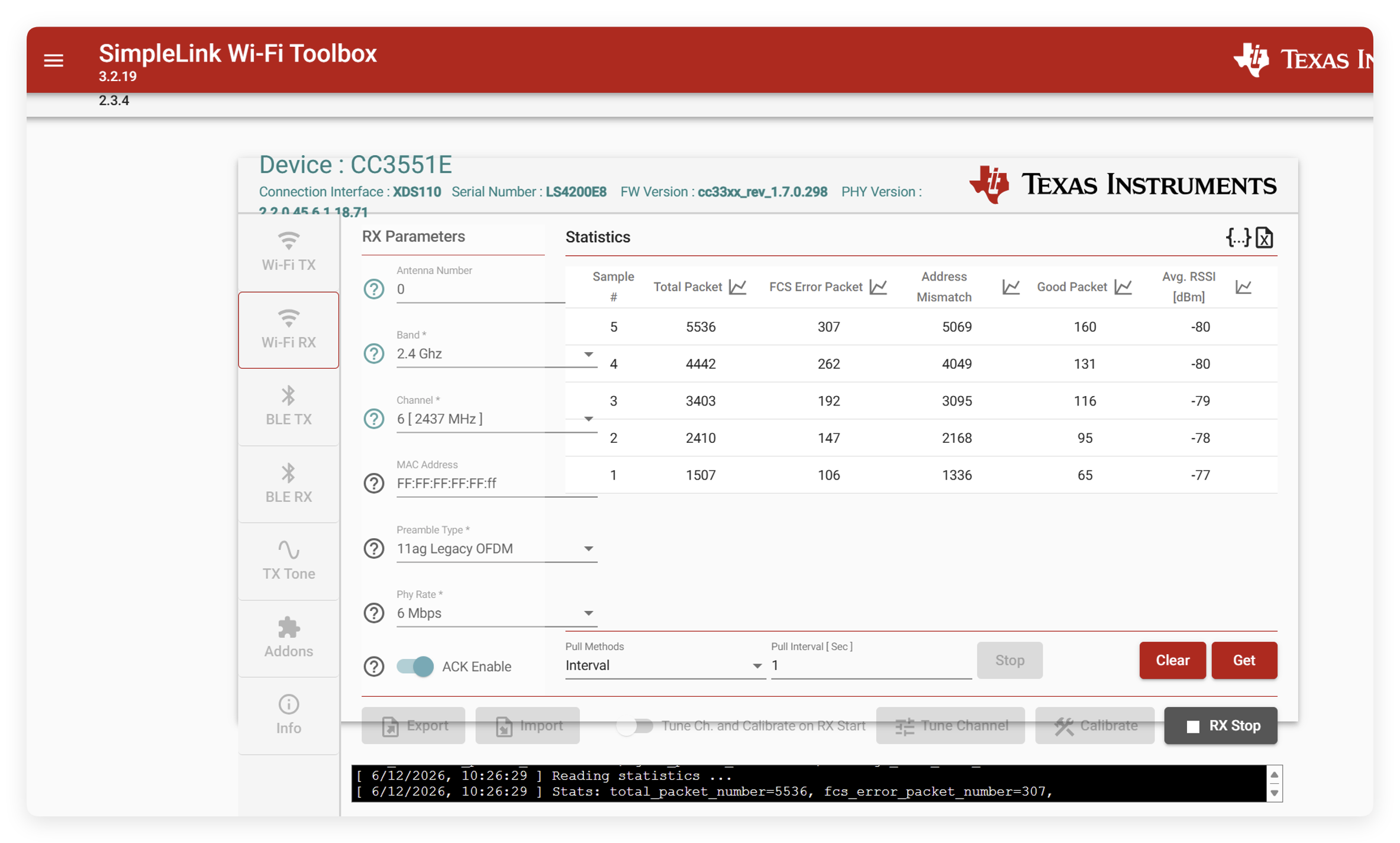Viewport: 1400px width, 843px height.
Task: Expand the Band dropdown
Action: point(588,354)
